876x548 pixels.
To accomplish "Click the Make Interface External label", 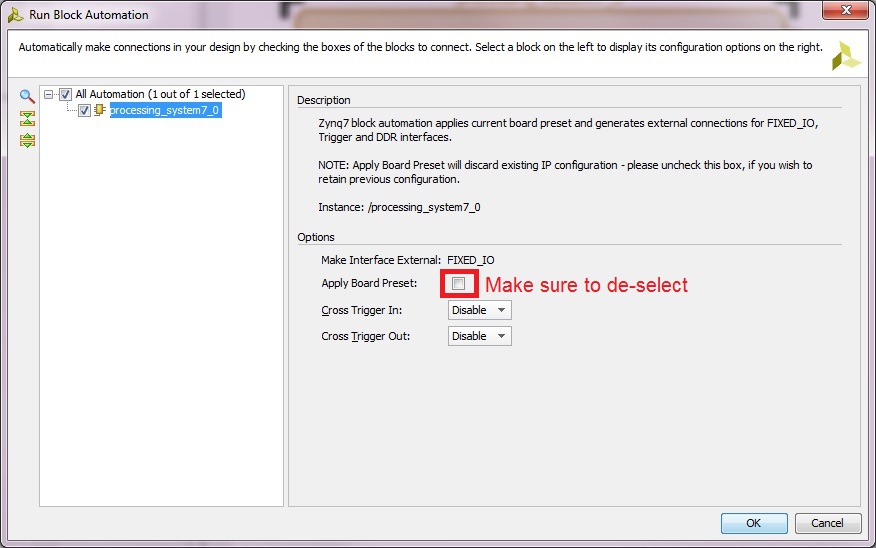I will 381,260.
